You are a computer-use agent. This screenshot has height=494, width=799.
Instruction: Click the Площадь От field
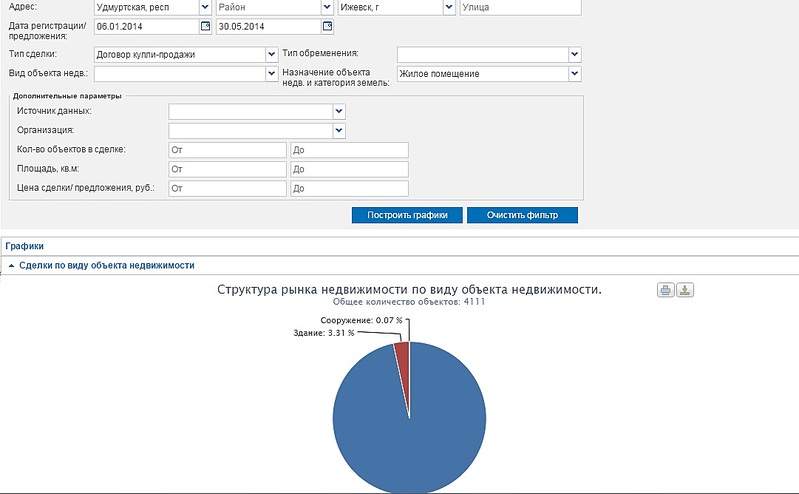pyautogui.click(x=227, y=169)
